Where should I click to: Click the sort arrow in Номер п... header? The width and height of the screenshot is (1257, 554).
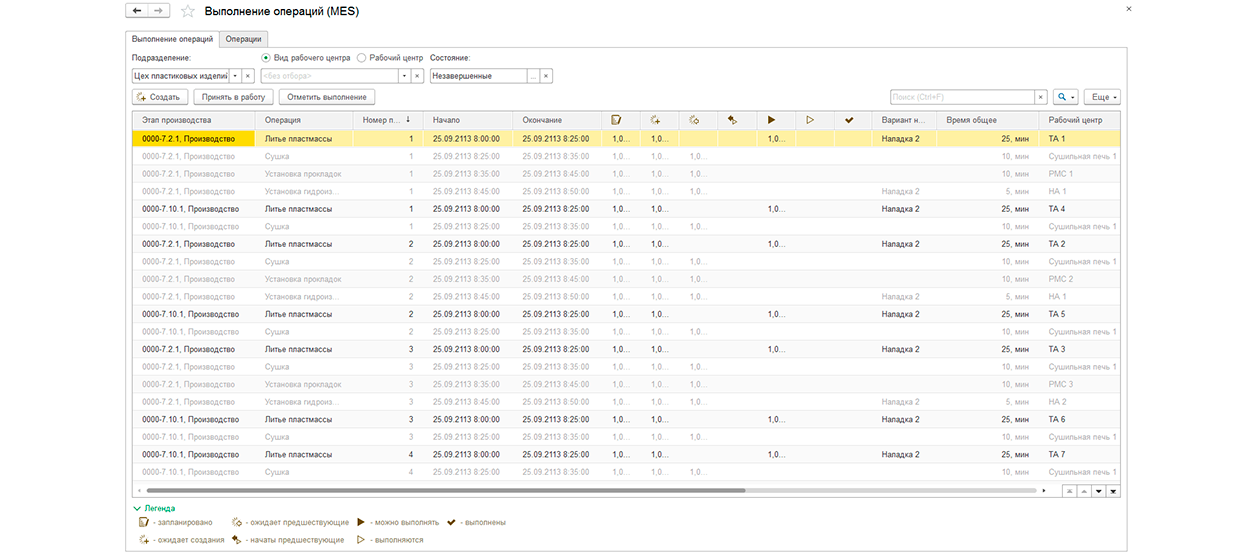pyautogui.click(x=408, y=120)
